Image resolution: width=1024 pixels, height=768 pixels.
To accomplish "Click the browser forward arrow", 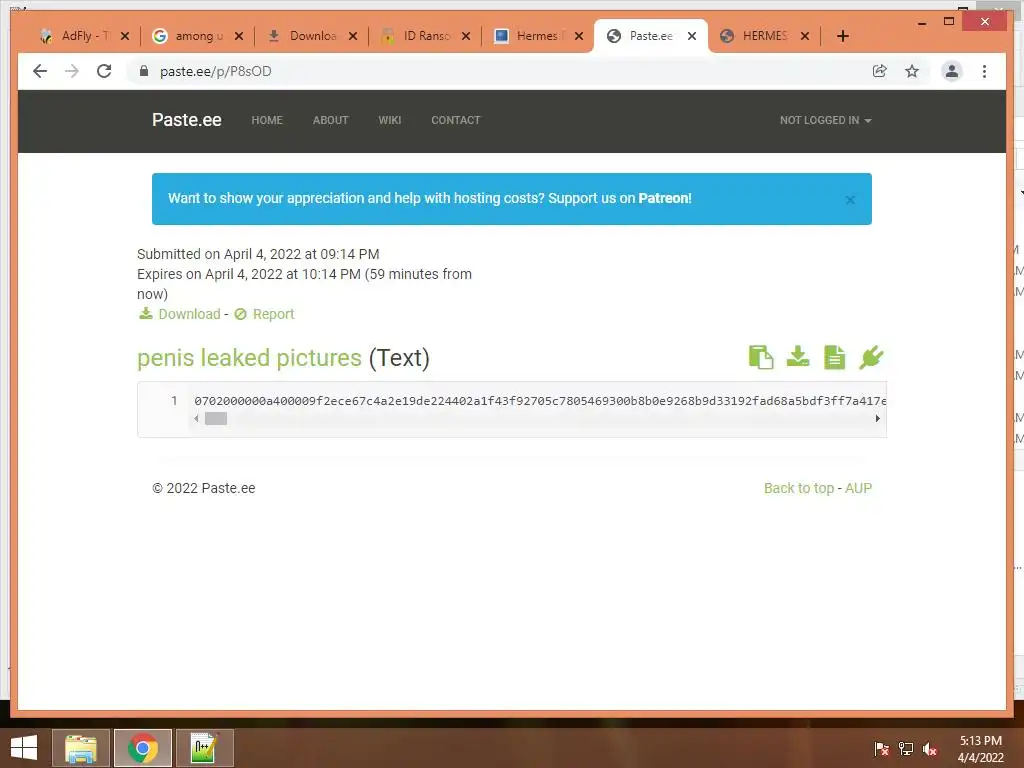I will 72,71.
